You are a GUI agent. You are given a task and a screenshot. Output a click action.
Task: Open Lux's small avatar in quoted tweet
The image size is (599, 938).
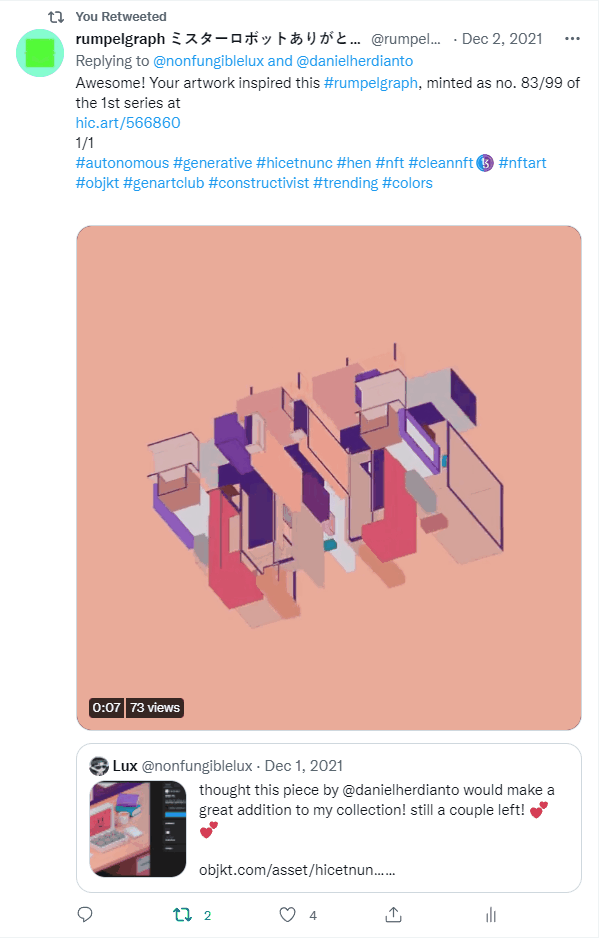click(x=99, y=766)
